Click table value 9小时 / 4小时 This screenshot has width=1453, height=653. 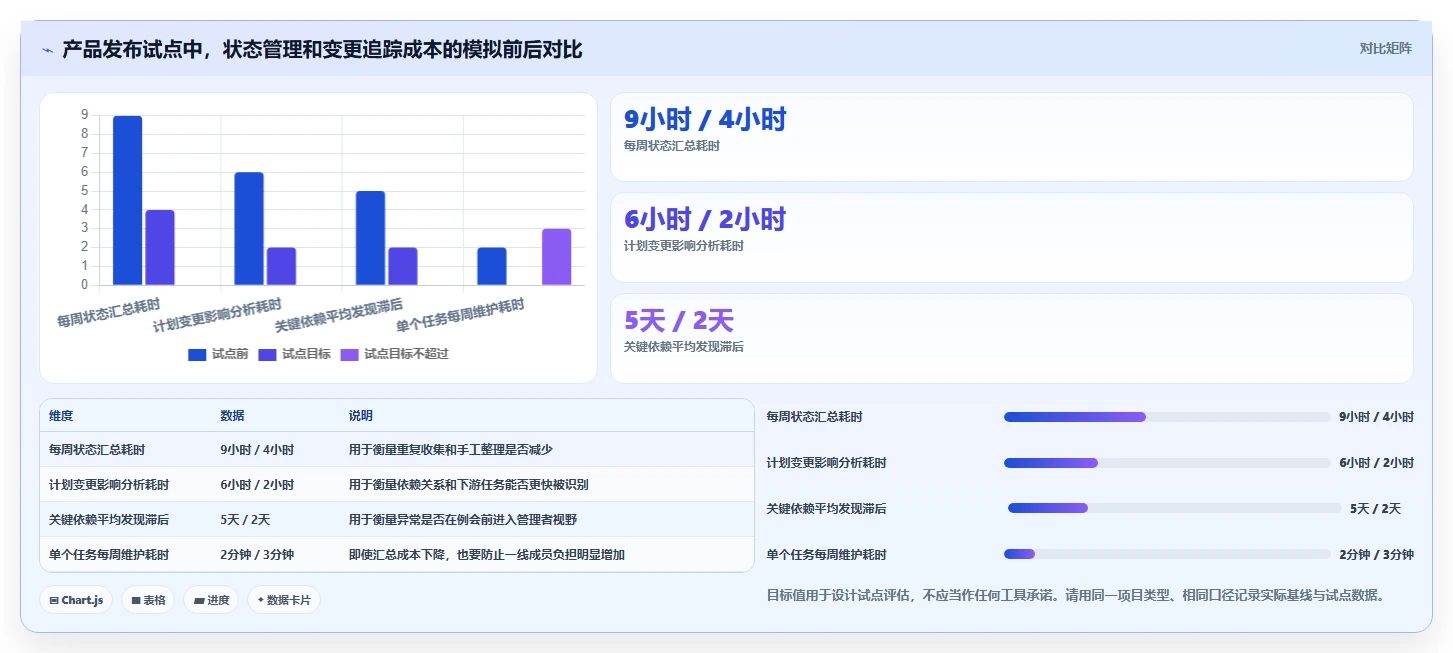point(257,450)
